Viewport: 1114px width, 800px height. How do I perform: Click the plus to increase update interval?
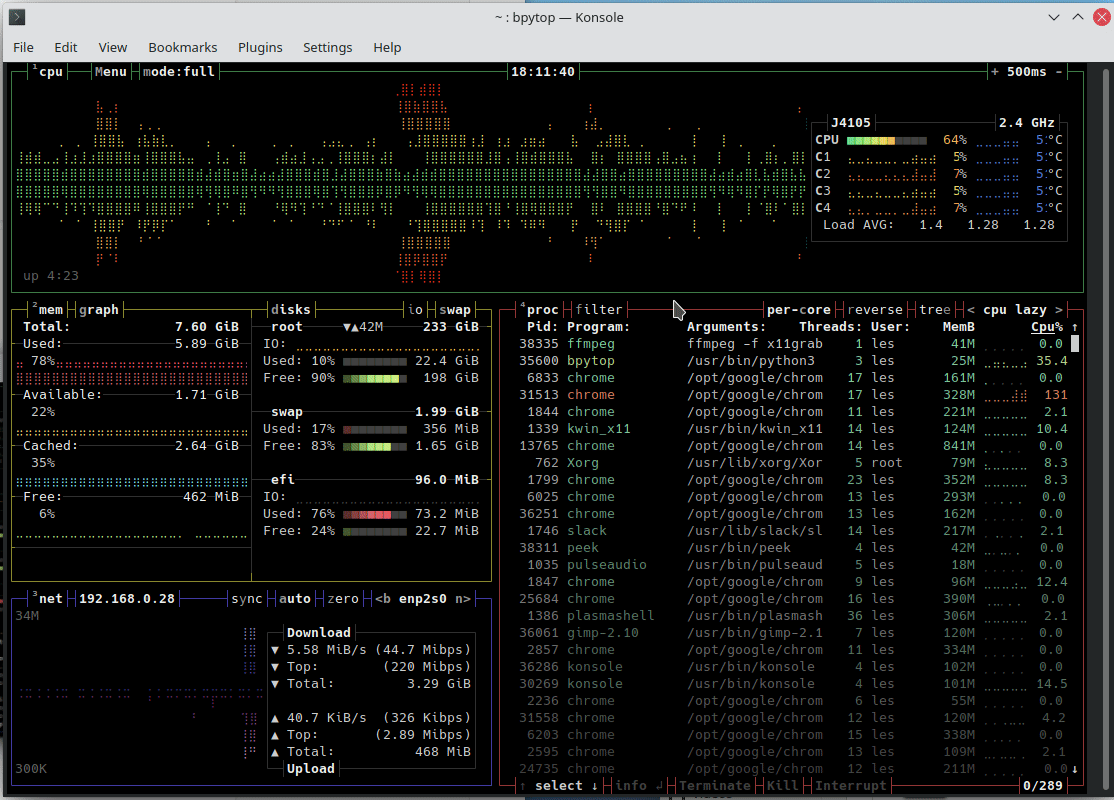click(x=995, y=72)
